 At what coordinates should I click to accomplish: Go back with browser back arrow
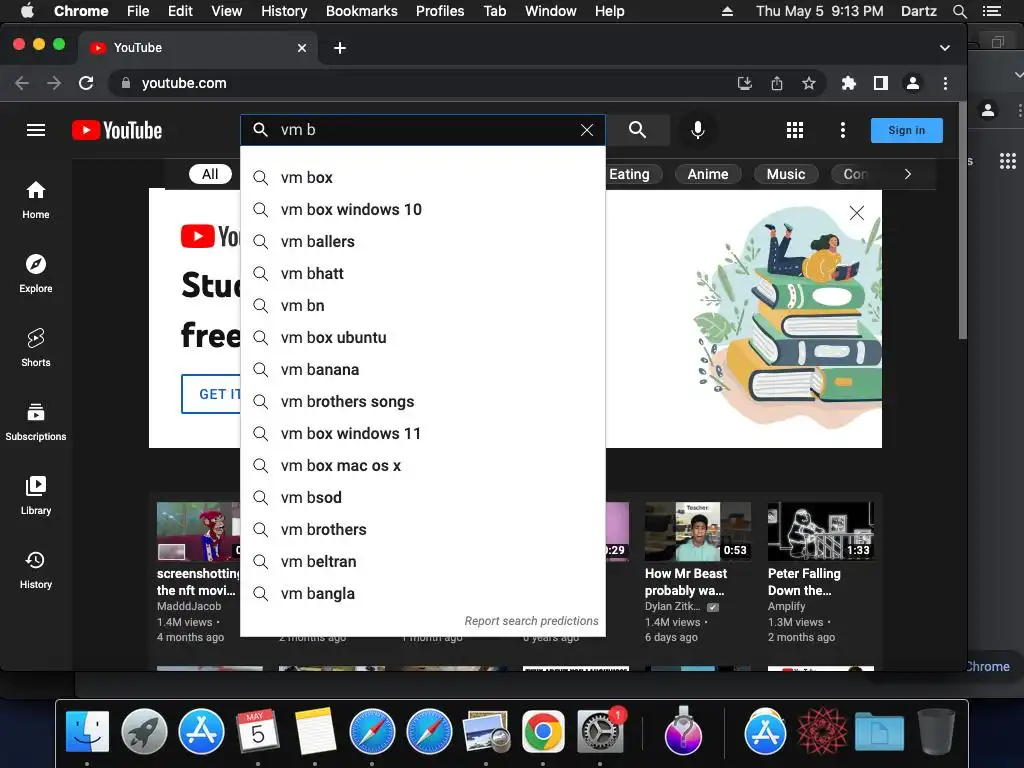(22, 83)
